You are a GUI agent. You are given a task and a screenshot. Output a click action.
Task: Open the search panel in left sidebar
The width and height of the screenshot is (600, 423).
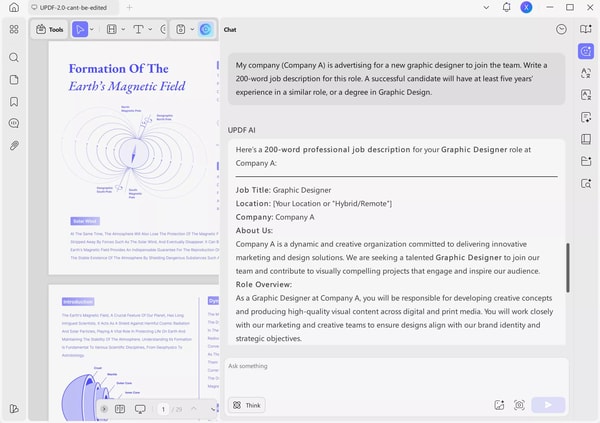click(x=14, y=57)
